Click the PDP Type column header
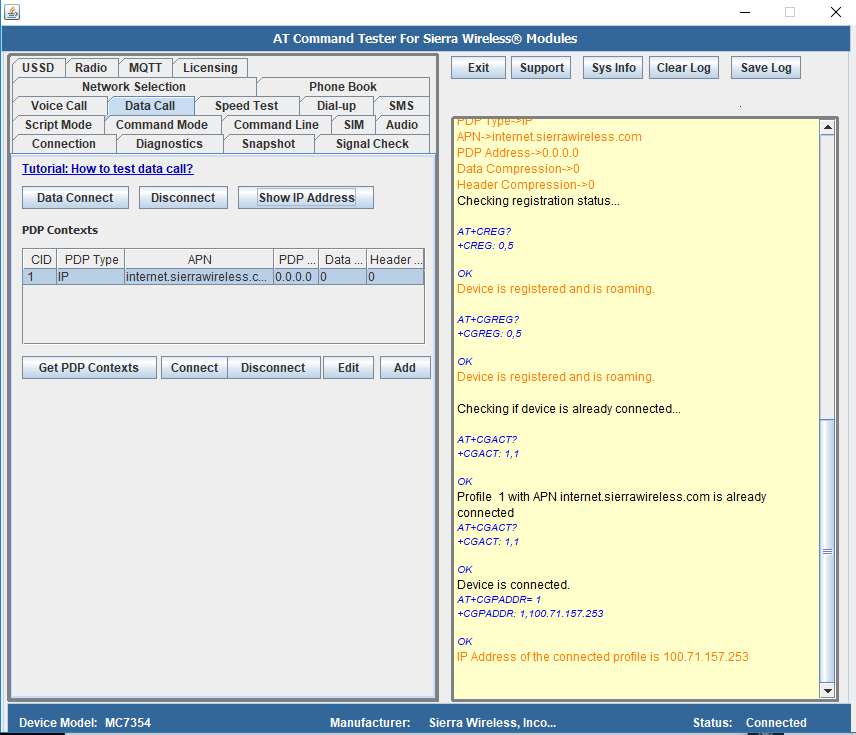 (91, 259)
